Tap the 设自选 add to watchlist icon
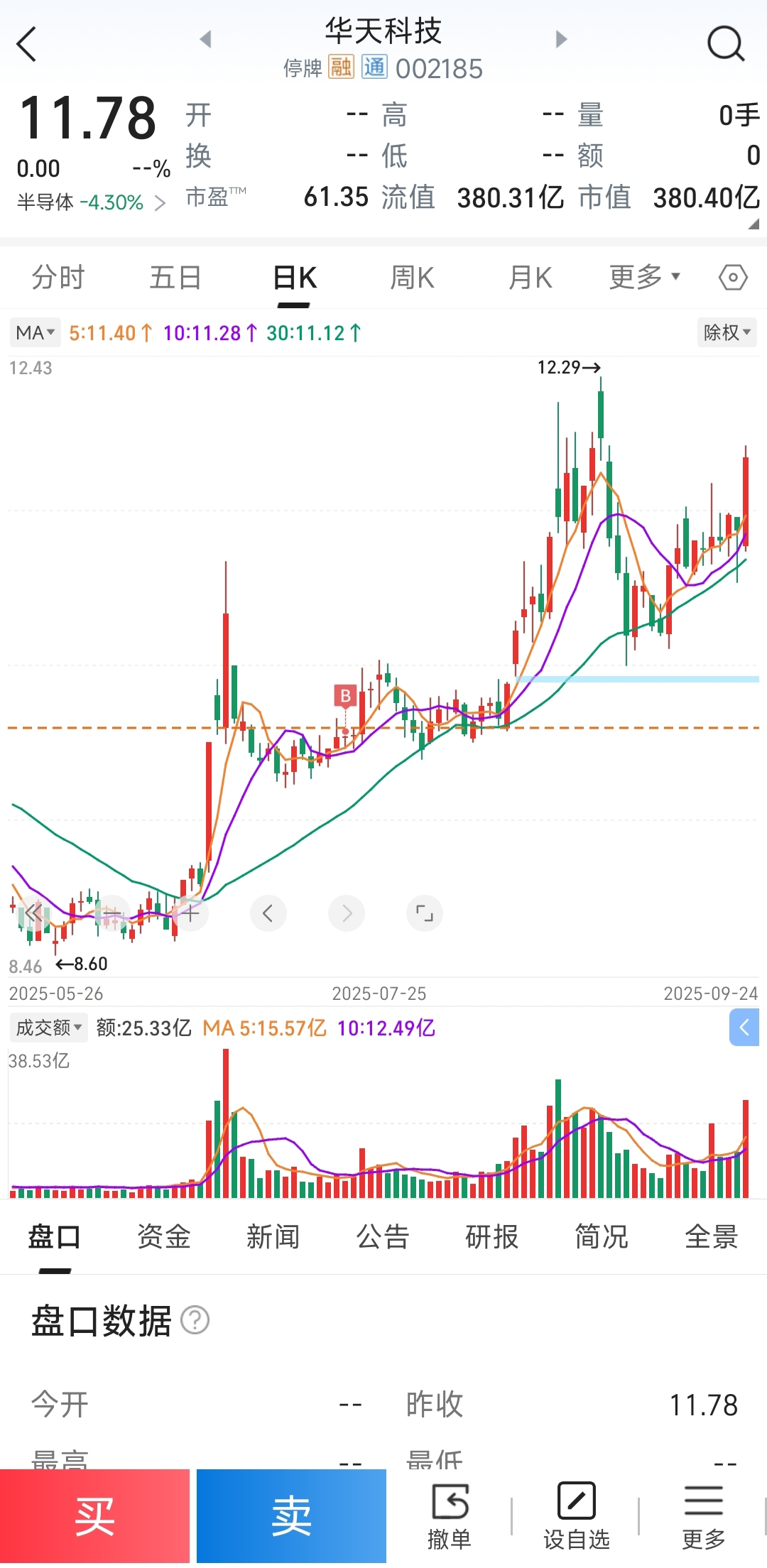Viewport: 767px width, 1568px height. 576,1516
